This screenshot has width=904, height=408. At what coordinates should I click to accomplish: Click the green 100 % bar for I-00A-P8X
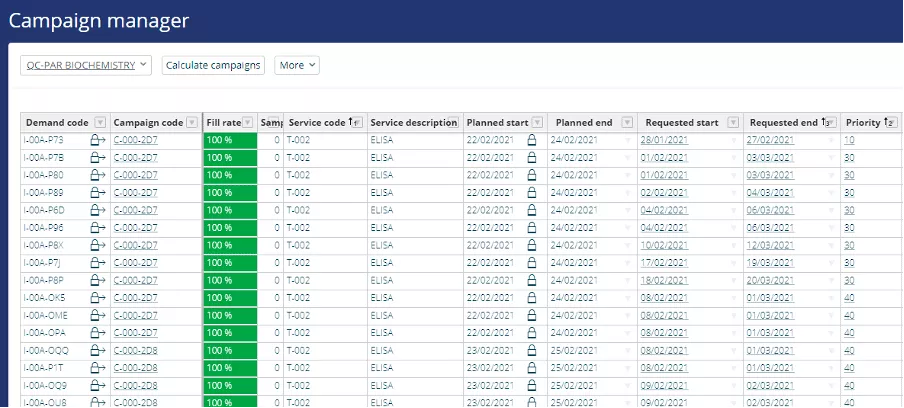click(x=230, y=245)
